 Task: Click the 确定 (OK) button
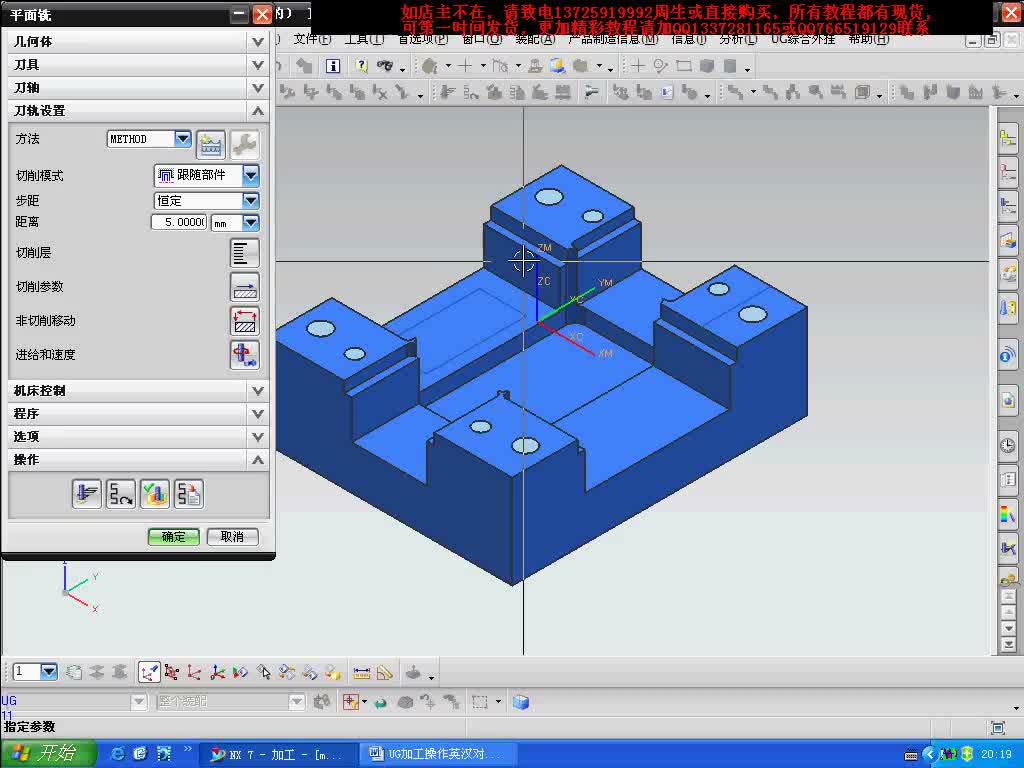click(174, 537)
